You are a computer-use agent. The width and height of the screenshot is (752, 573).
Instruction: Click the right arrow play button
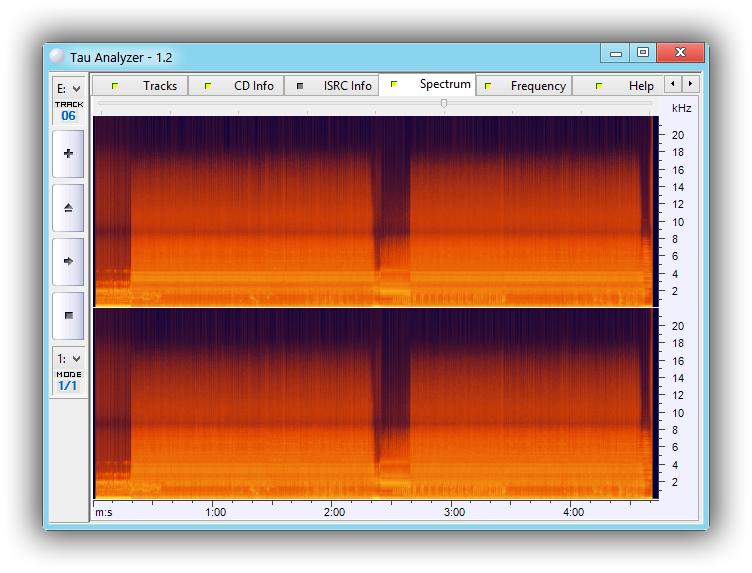68,262
